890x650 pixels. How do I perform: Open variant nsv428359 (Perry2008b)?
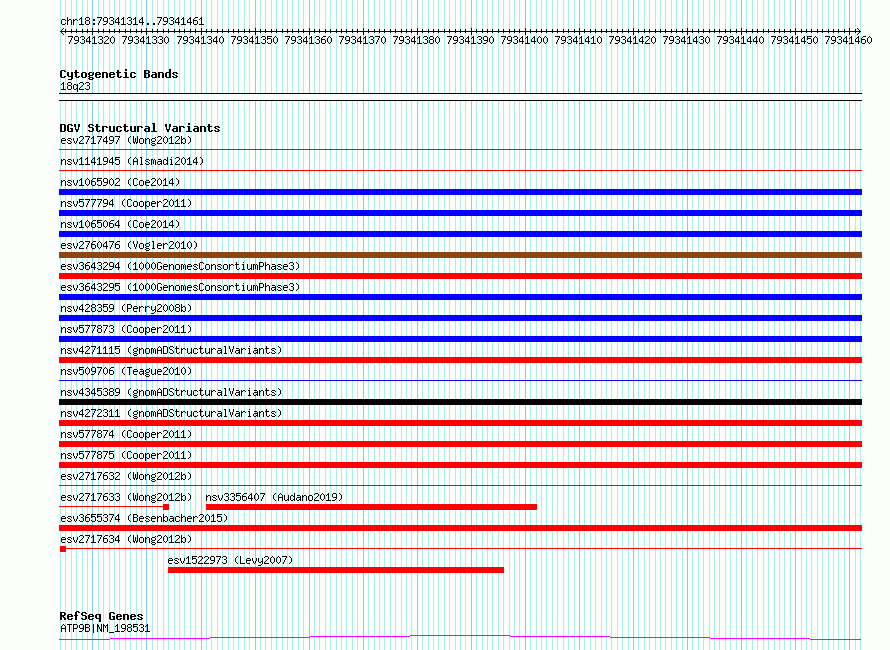point(126,308)
